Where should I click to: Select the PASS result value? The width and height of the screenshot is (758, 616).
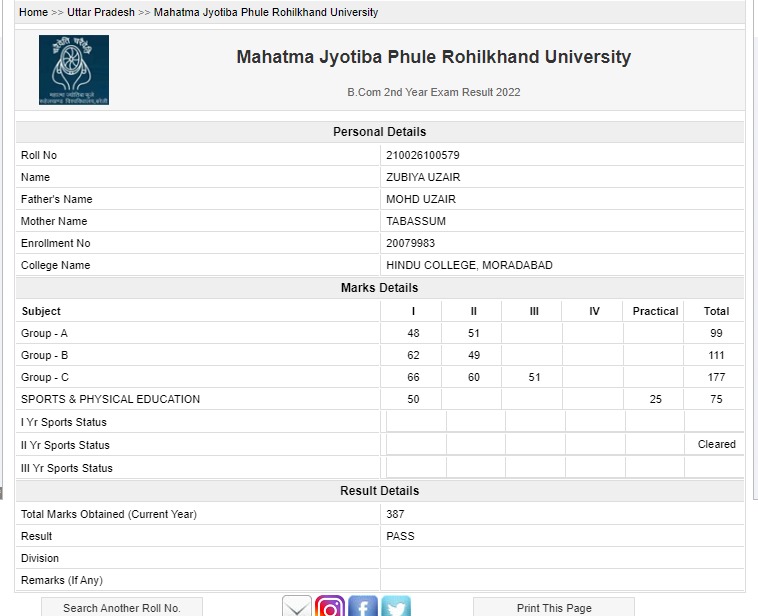(x=400, y=536)
